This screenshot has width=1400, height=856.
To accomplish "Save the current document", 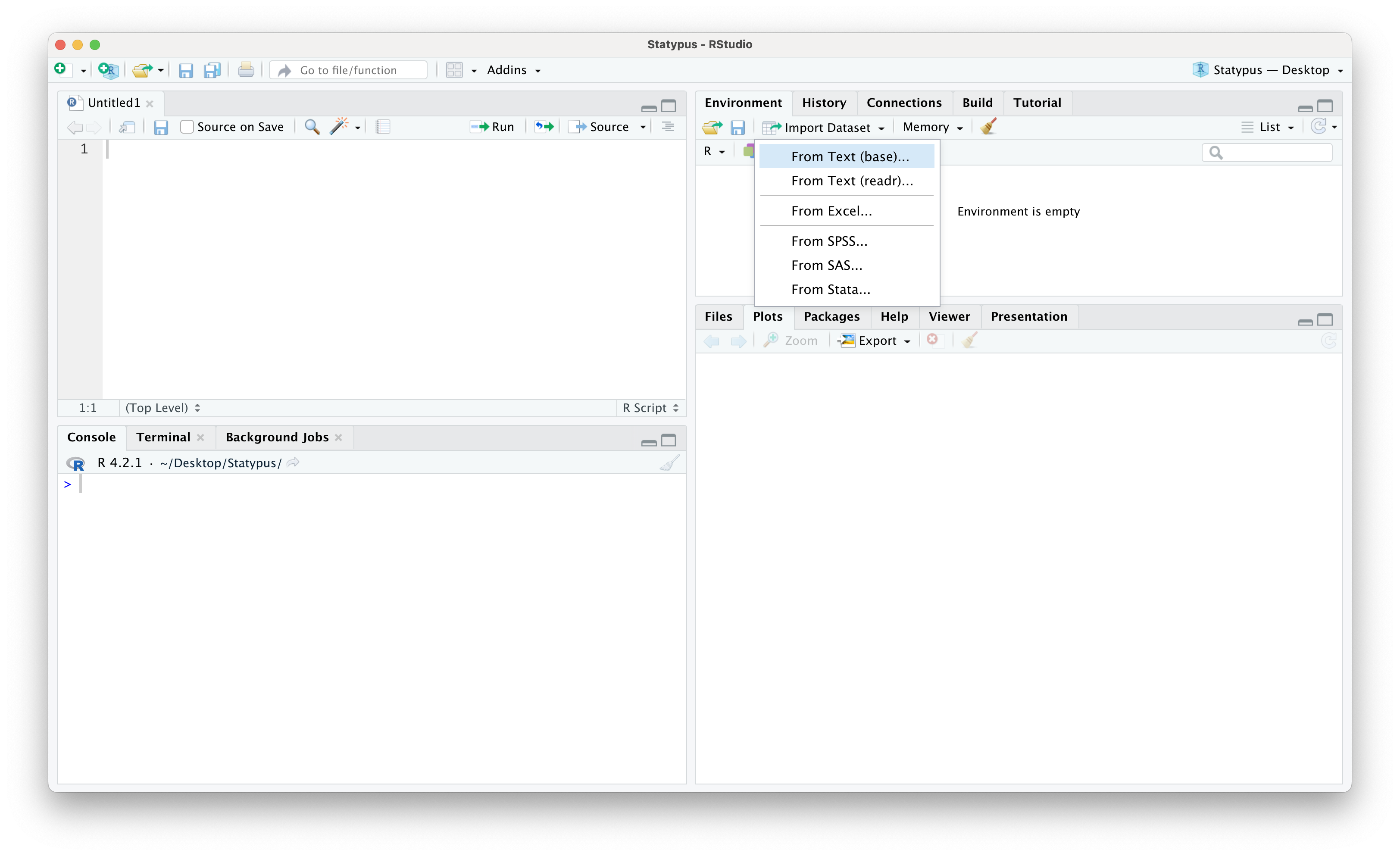I will (186, 69).
